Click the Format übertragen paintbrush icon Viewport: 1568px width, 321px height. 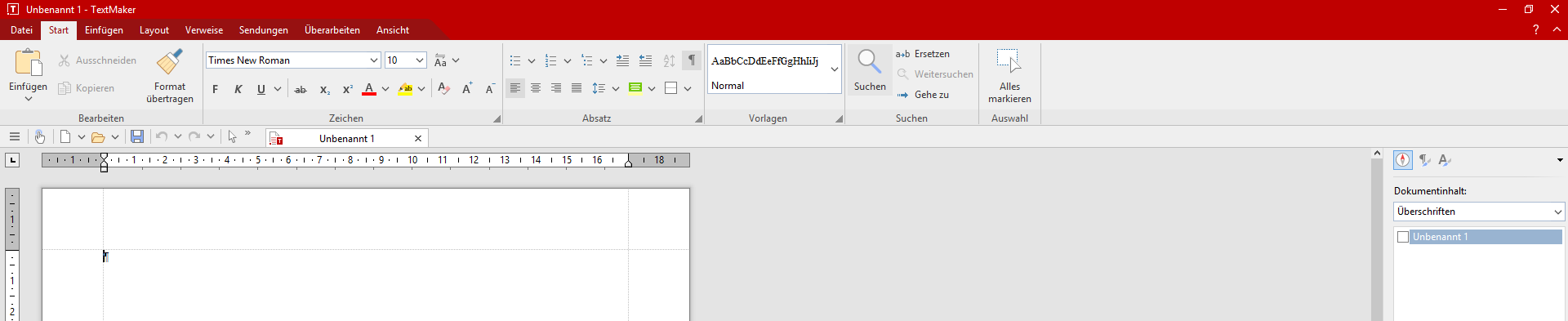(x=170, y=61)
